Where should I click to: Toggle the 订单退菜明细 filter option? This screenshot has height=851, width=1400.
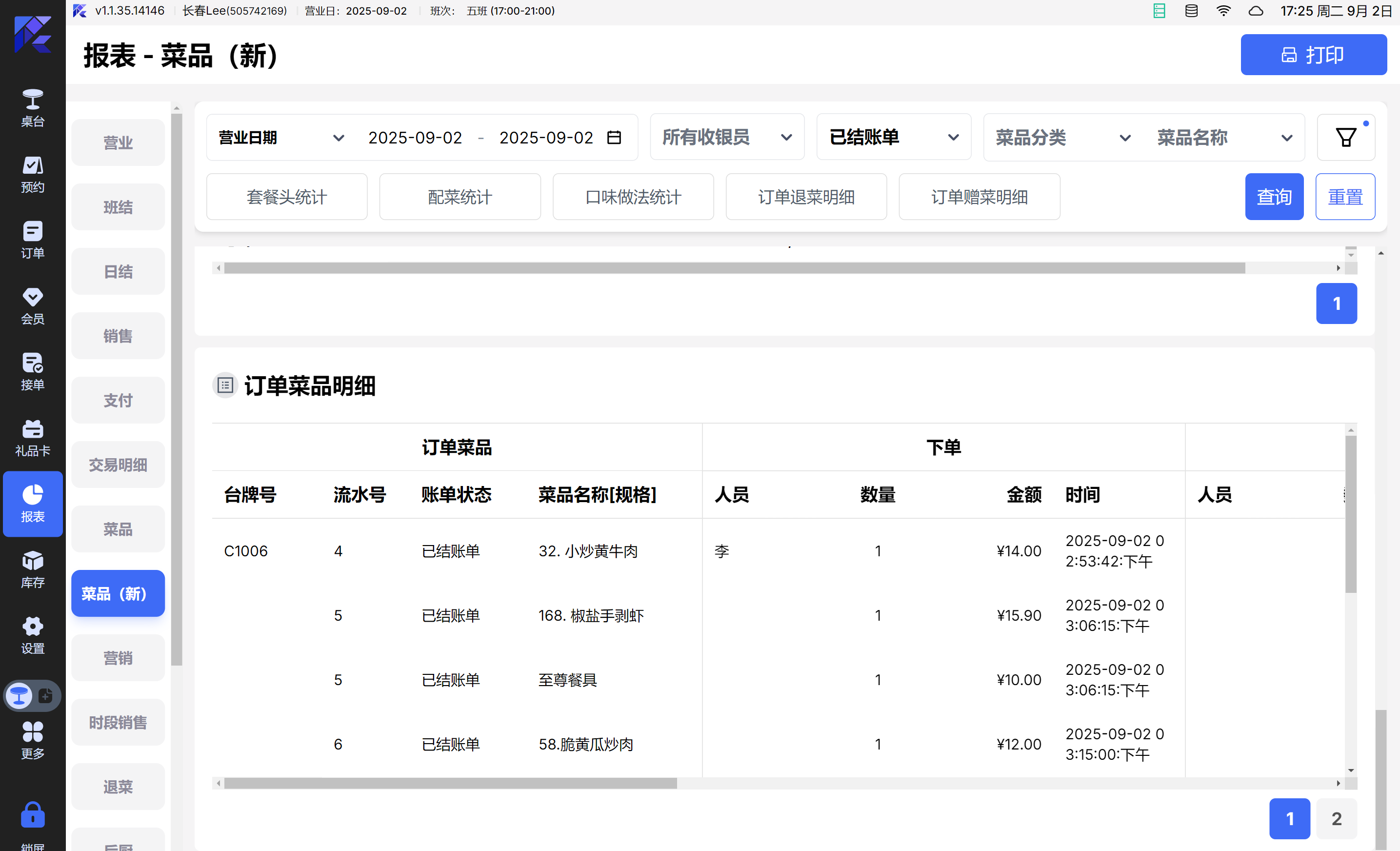coord(806,197)
